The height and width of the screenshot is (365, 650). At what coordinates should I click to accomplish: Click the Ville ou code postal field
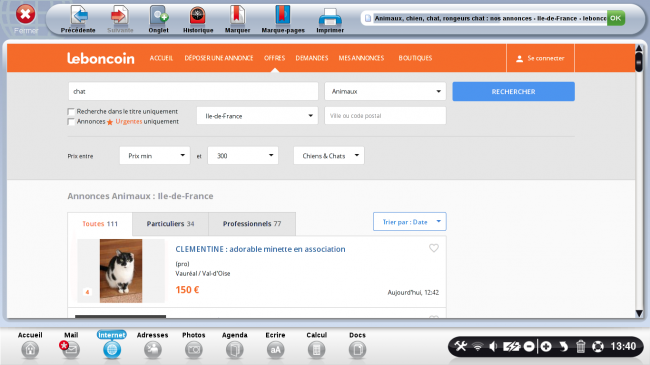tap(385, 116)
